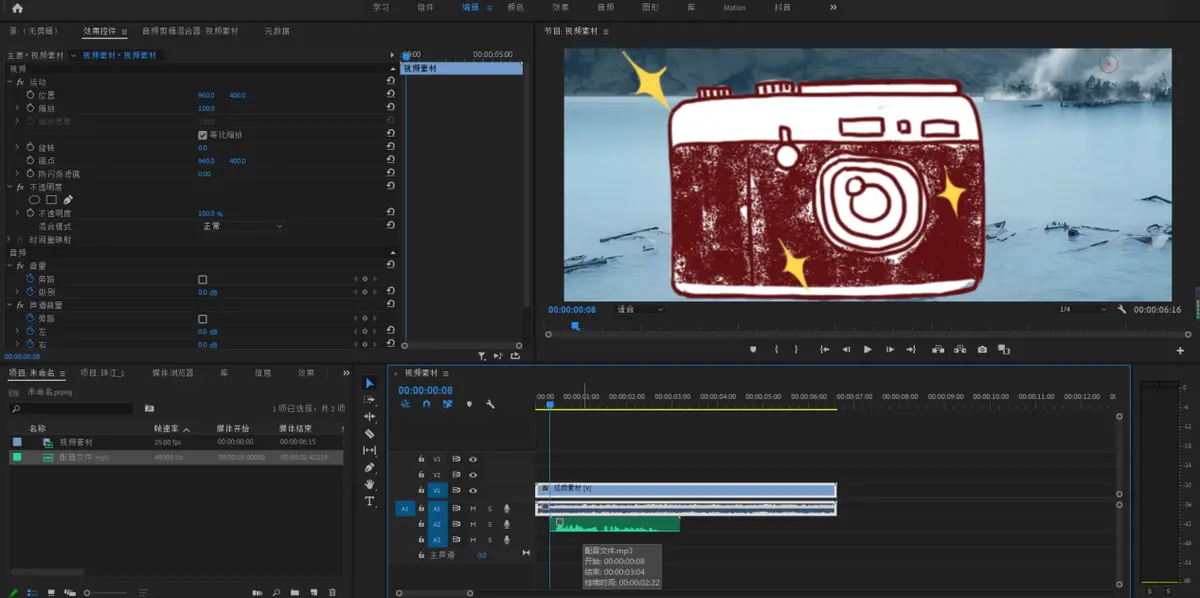Screen dimensions: 1200x598
Task: Select the Type tool
Action: [x=369, y=501]
